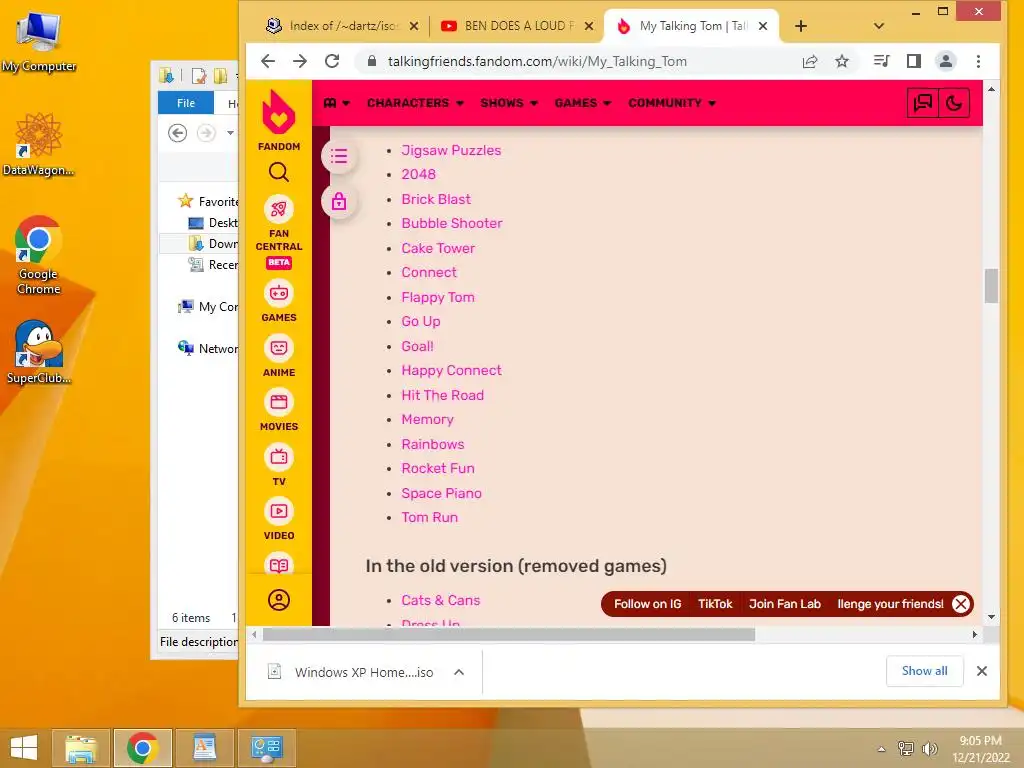This screenshot has width=1024, height=768.
Task: Open a new Chrome tab
Action: click(801, 26)
